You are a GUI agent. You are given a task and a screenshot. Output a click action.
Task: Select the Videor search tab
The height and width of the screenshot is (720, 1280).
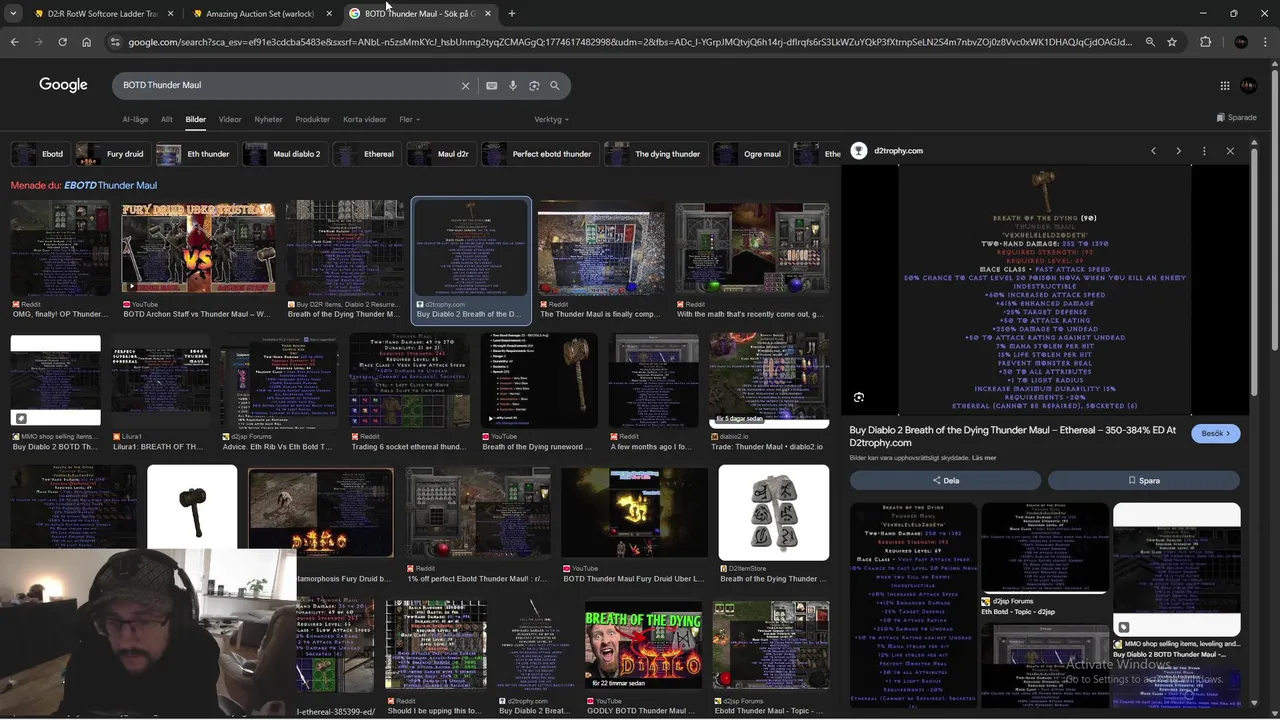230,119
